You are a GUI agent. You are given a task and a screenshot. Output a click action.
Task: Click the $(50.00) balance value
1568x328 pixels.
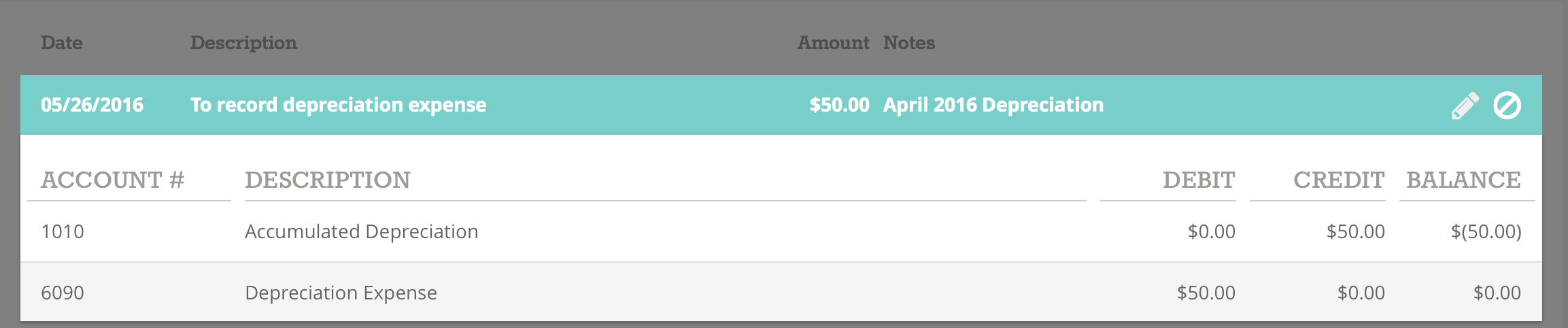tap(1486, 231)
